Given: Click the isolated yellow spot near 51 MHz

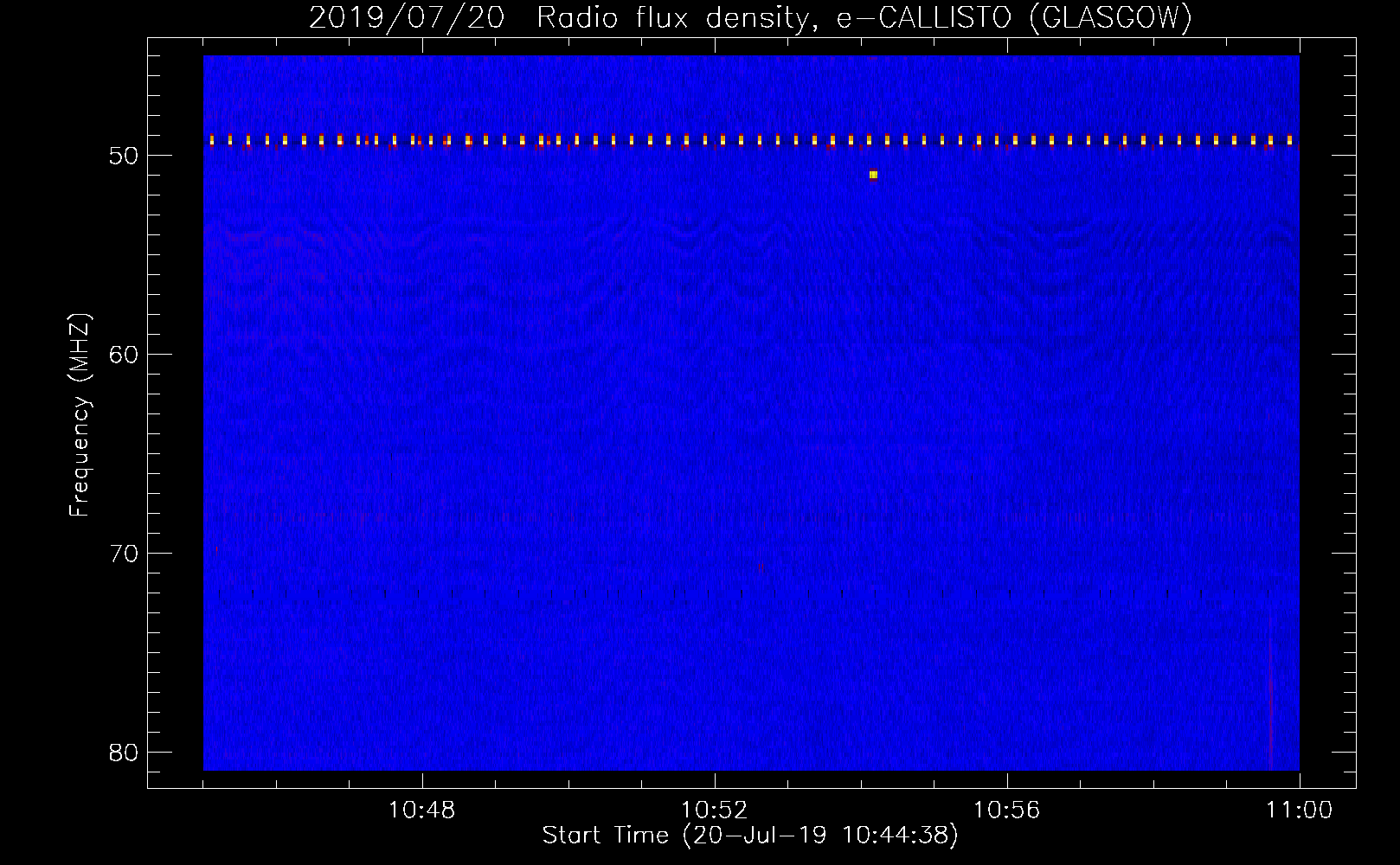Looking at the screenshot, I should (x=873, y=175).
